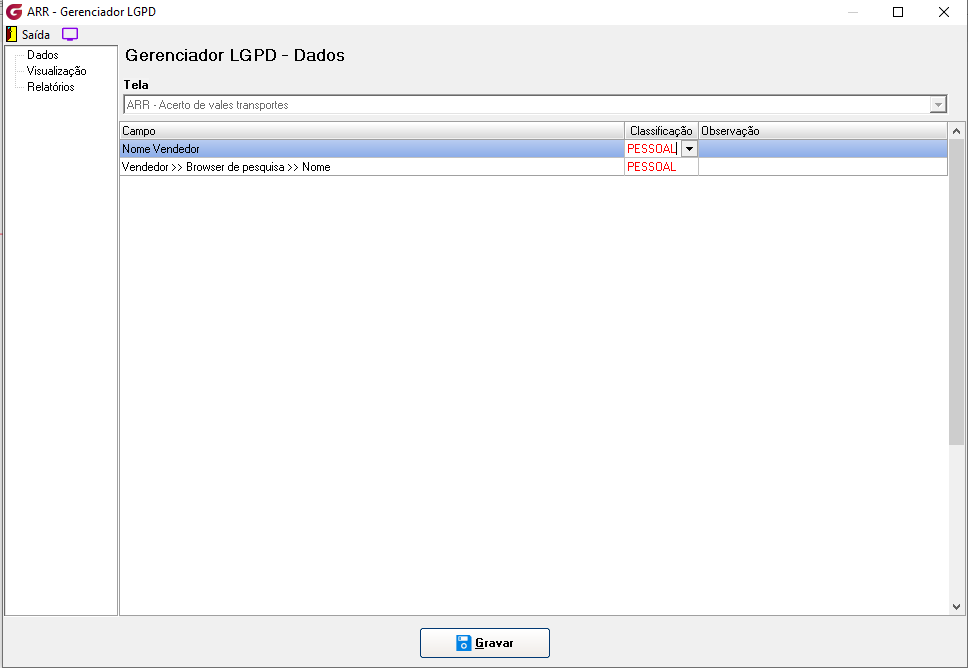Click the Tela field showing Acerto de vales transportes
Viewport: 968px width, 668px height.
point(535,104)
